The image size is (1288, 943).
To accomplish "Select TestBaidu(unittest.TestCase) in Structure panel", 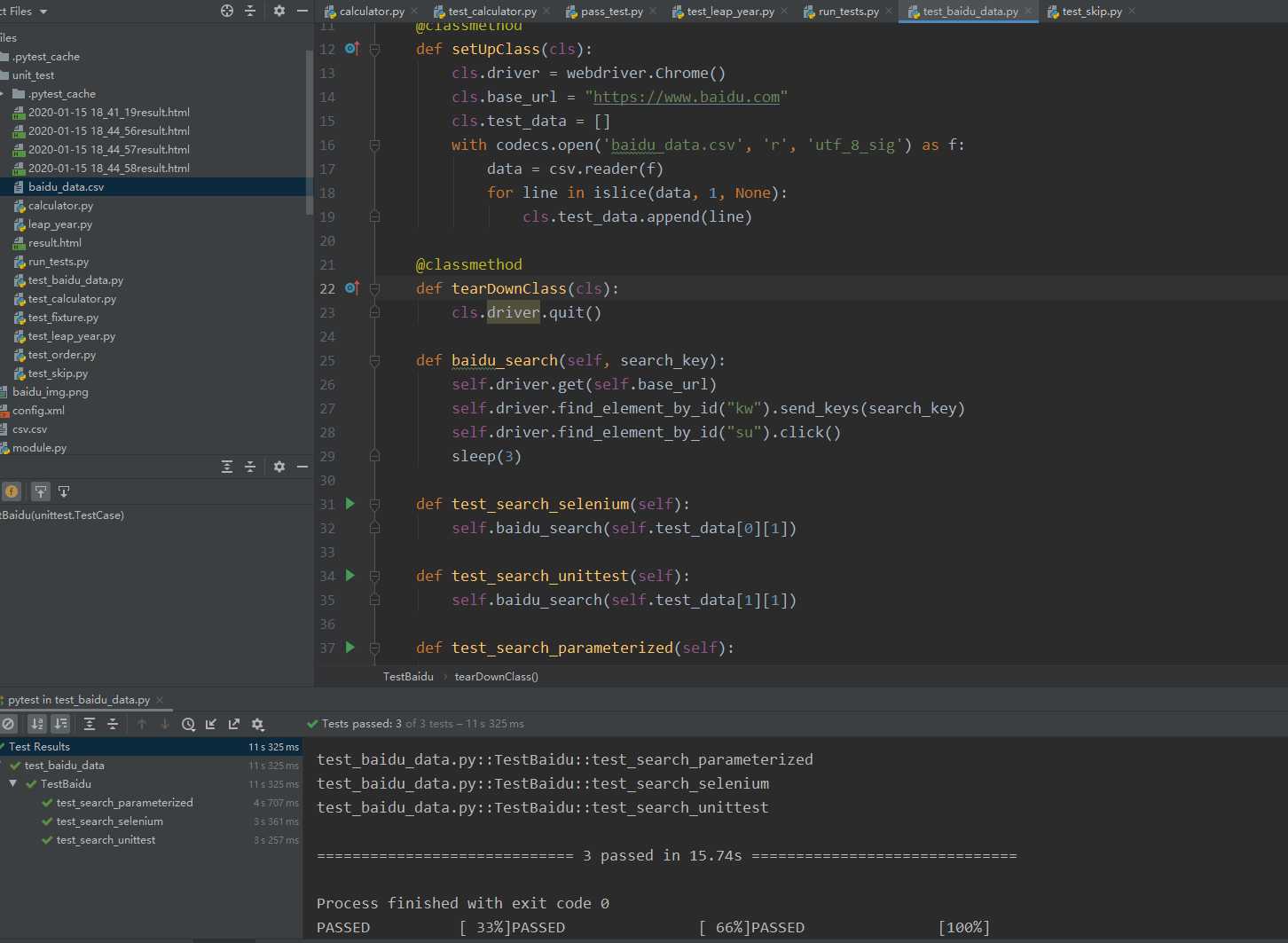I will click(x=62, y=515).
